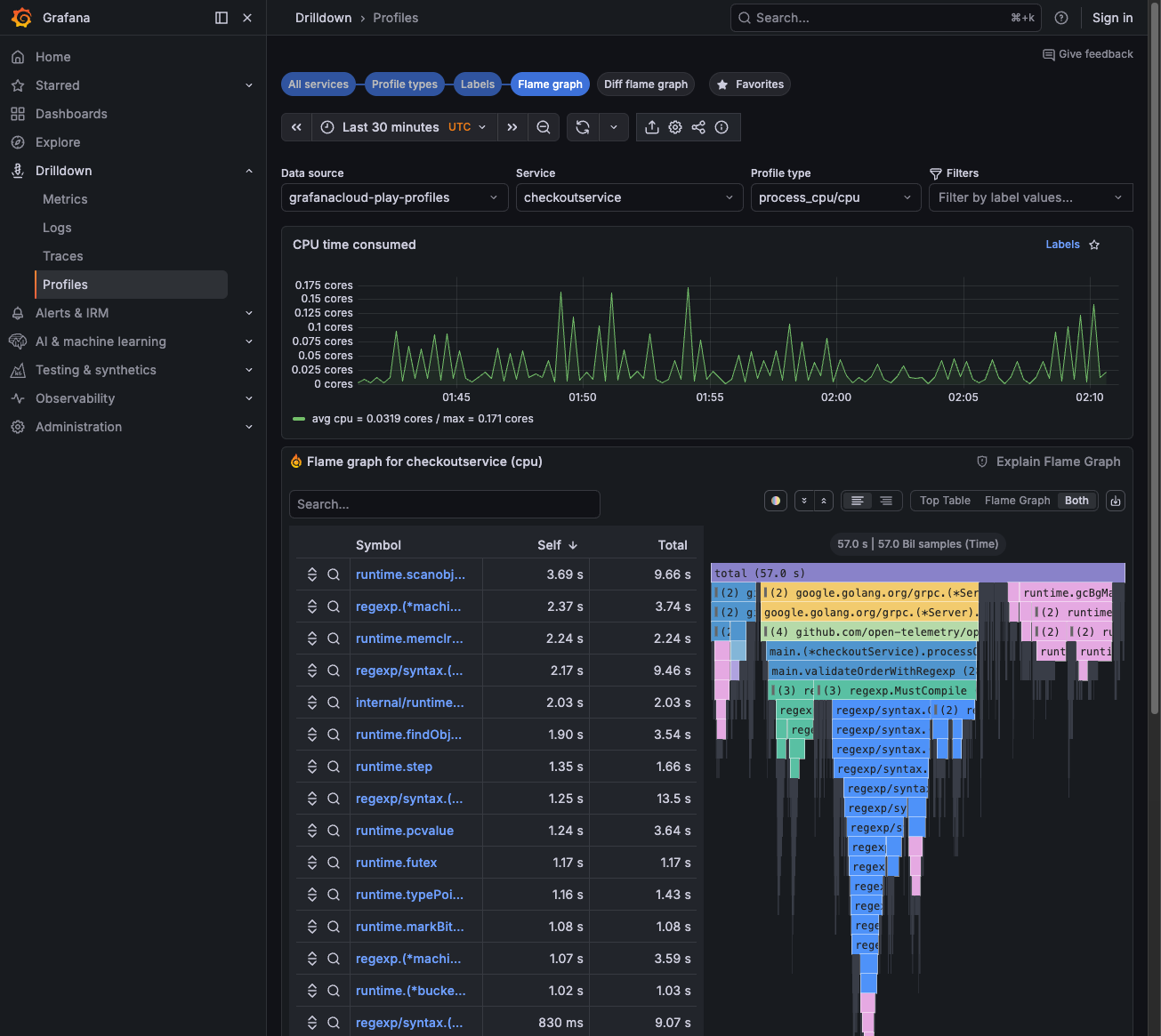Open Dashboards from the sidebar

[x=71, y=114]
